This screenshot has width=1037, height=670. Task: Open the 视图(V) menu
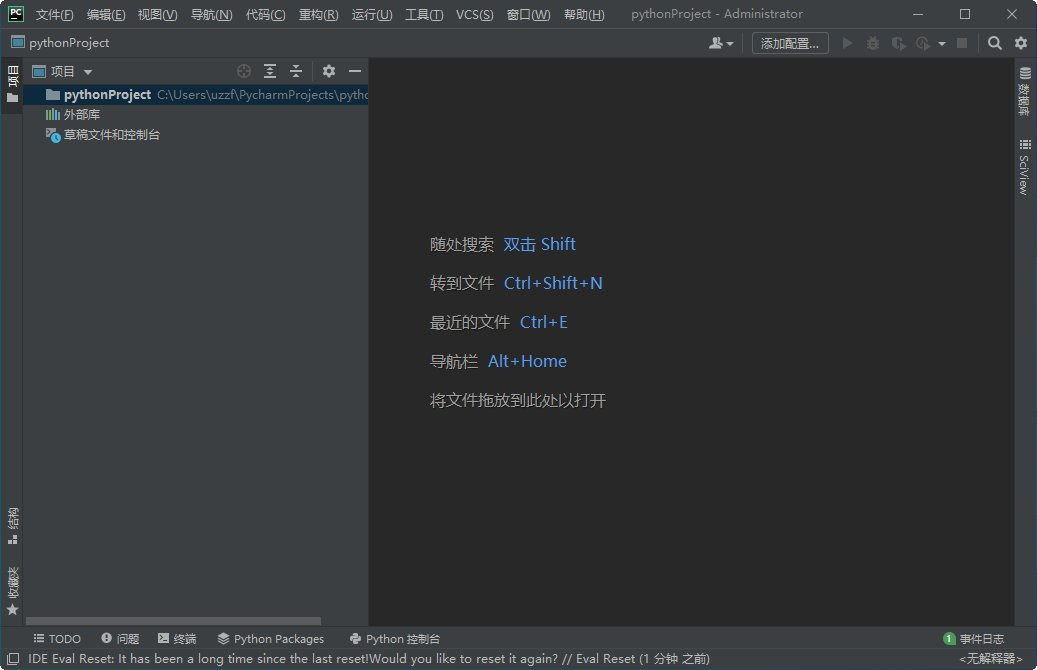(157, 15)
